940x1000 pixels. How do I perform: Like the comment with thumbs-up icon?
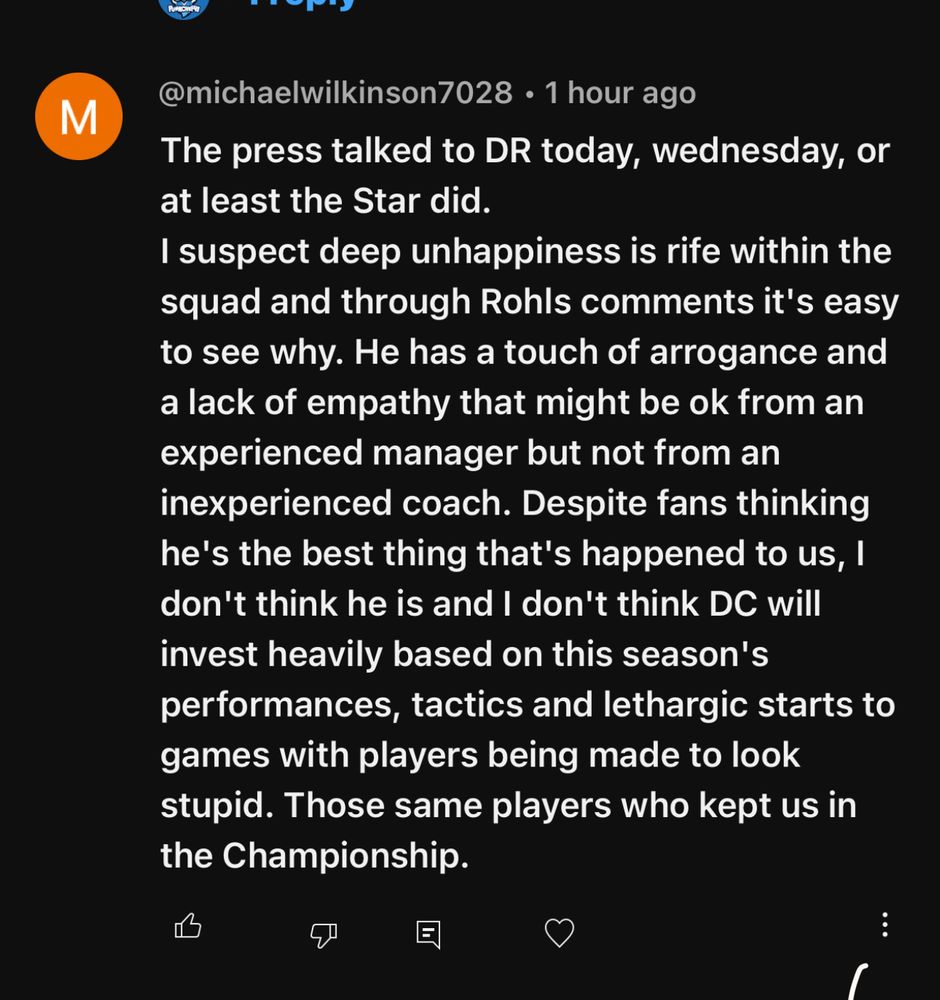pyautogui.click(x=188, y=926)
